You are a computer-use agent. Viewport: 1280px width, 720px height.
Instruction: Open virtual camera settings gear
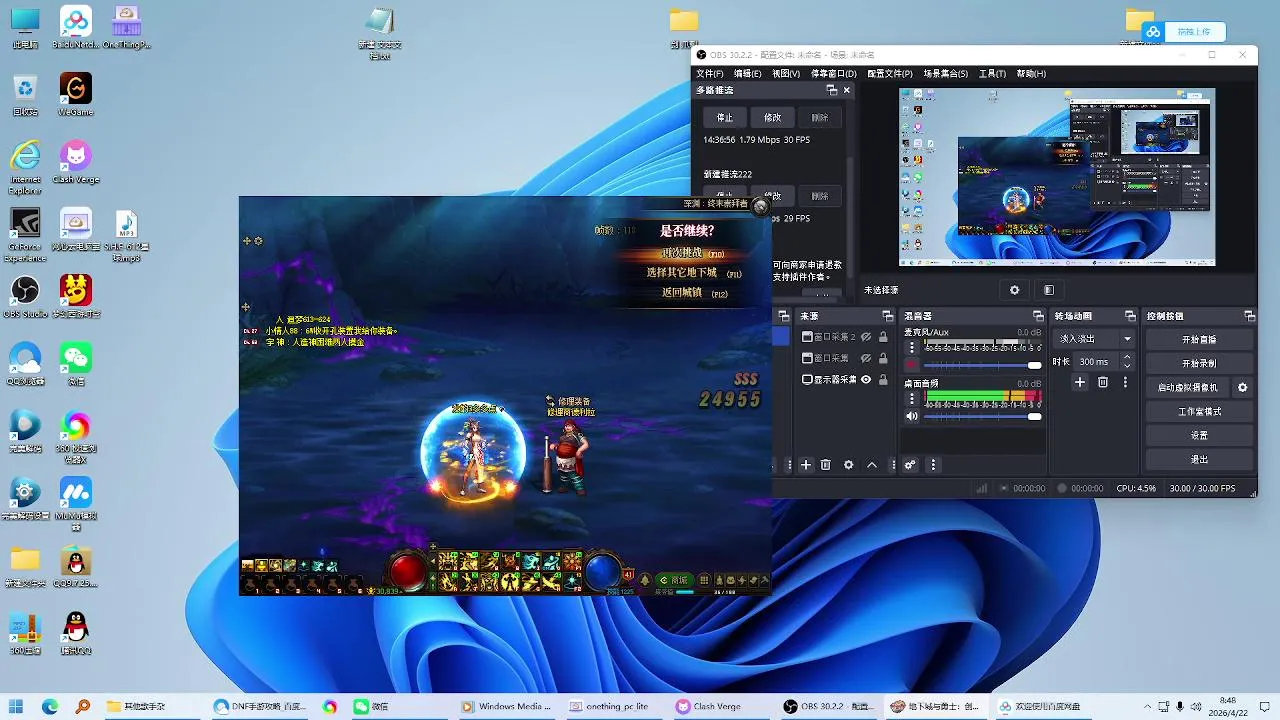coord(1243,388)
